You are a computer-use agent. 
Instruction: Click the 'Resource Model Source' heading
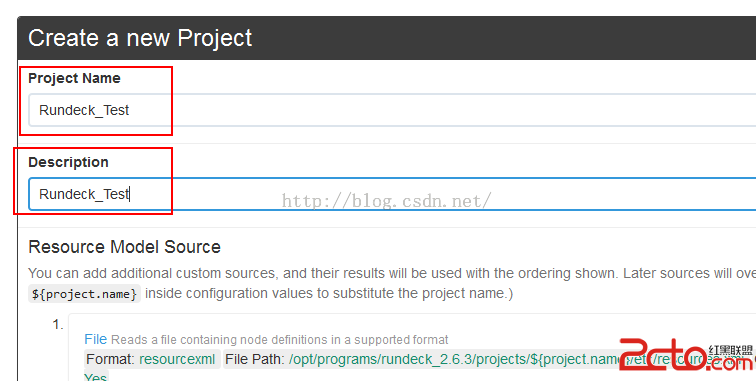[x=124, y=247]
